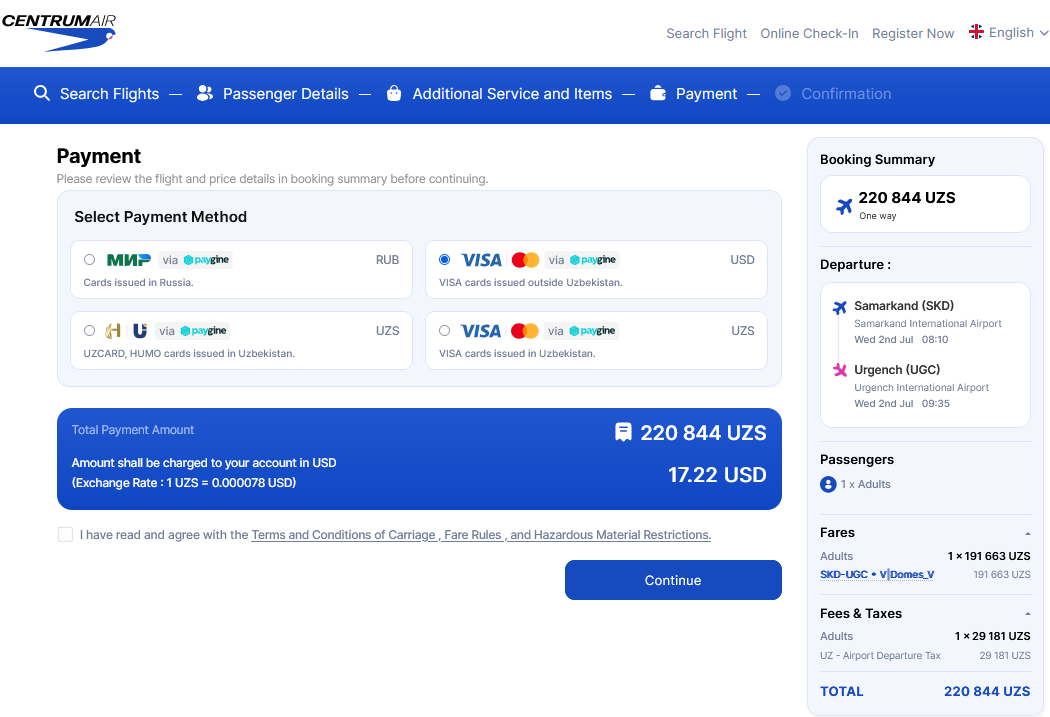Viewport: 1050px width, 717px height.
Task: Open Terms and Conditions of Carriage link
Action: [344, 535]
